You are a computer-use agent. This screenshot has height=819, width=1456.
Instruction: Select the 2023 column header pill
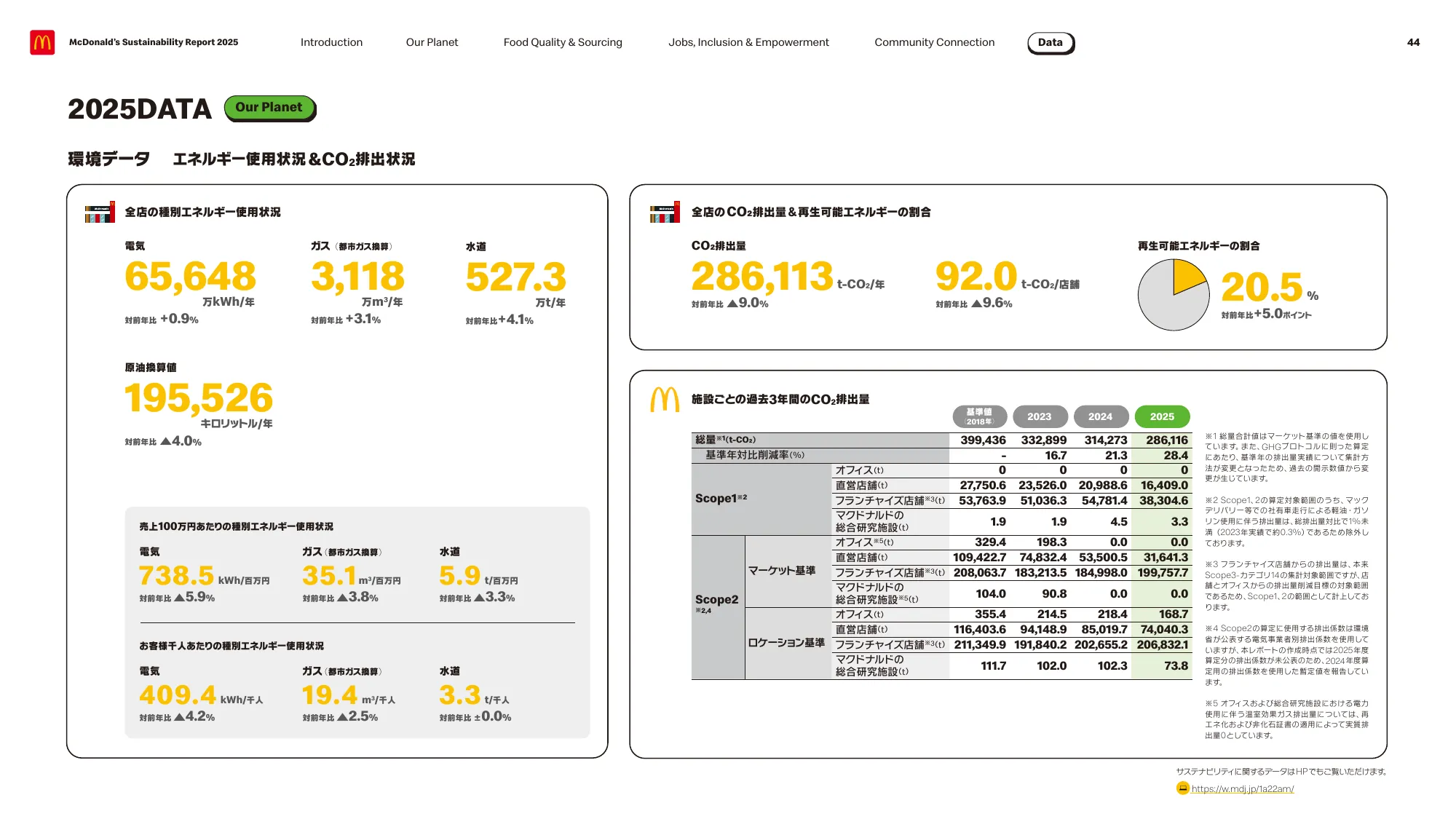click(1039, 416)
